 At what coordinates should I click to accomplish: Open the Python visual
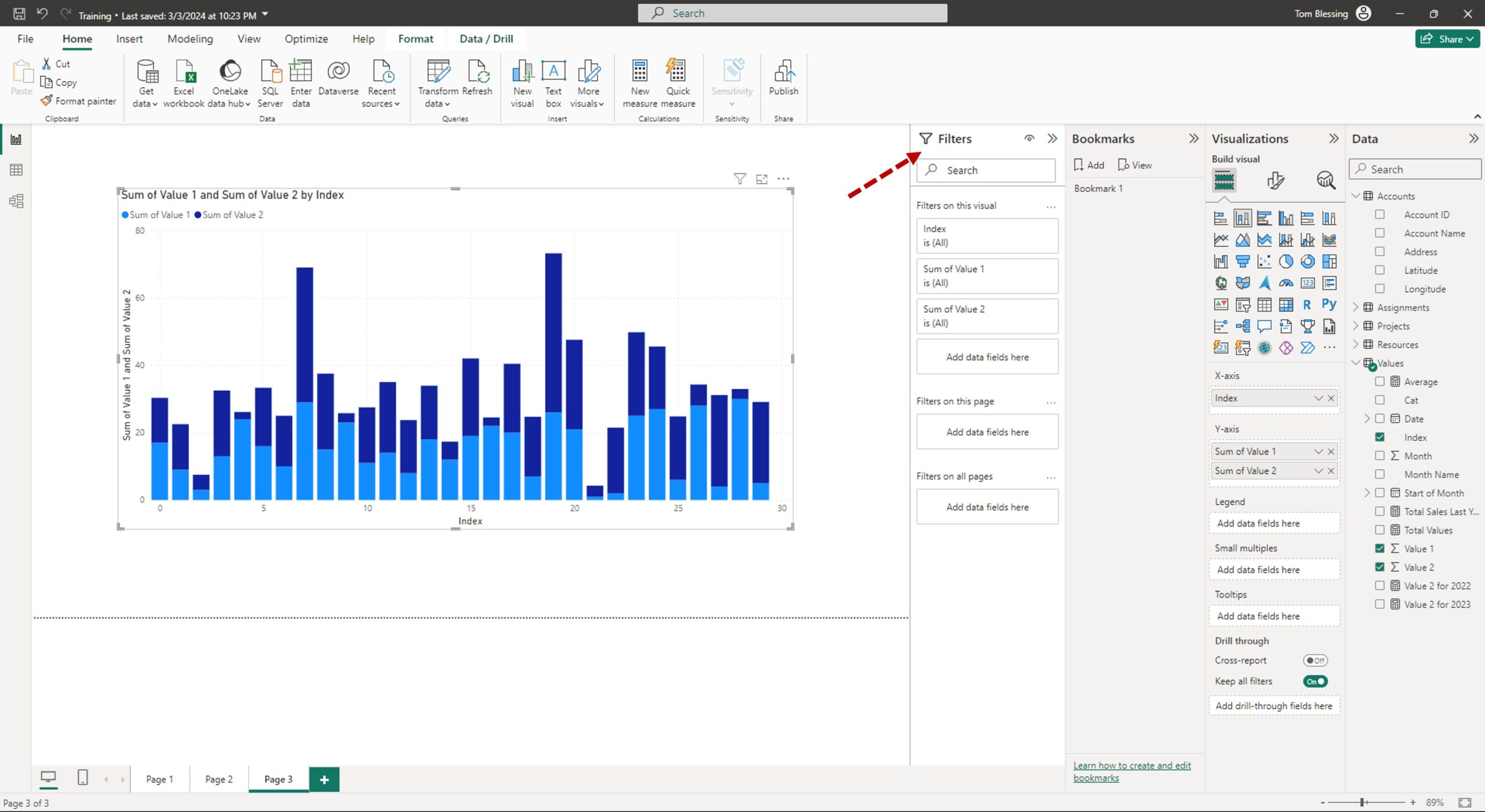coord(1329,304)
